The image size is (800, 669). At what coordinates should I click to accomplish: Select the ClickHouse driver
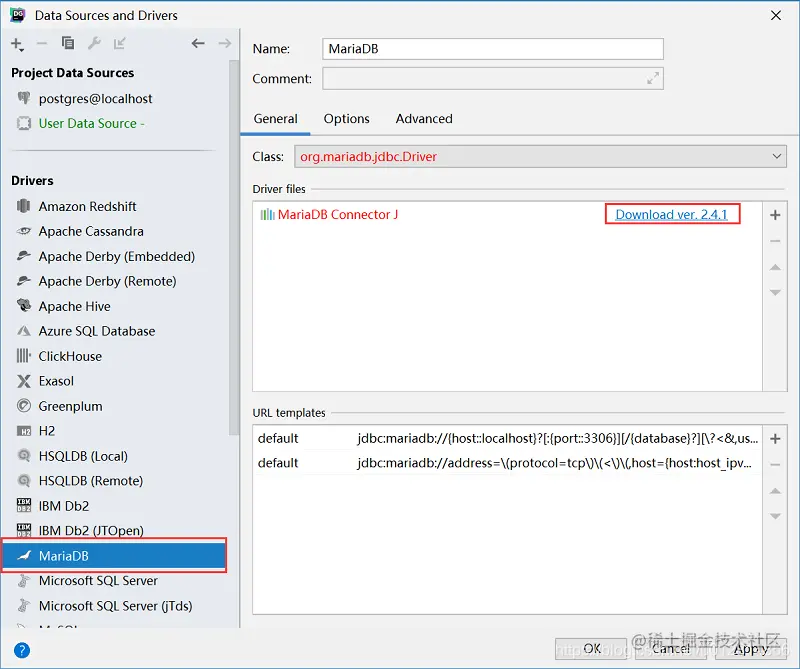coord(70,356)
